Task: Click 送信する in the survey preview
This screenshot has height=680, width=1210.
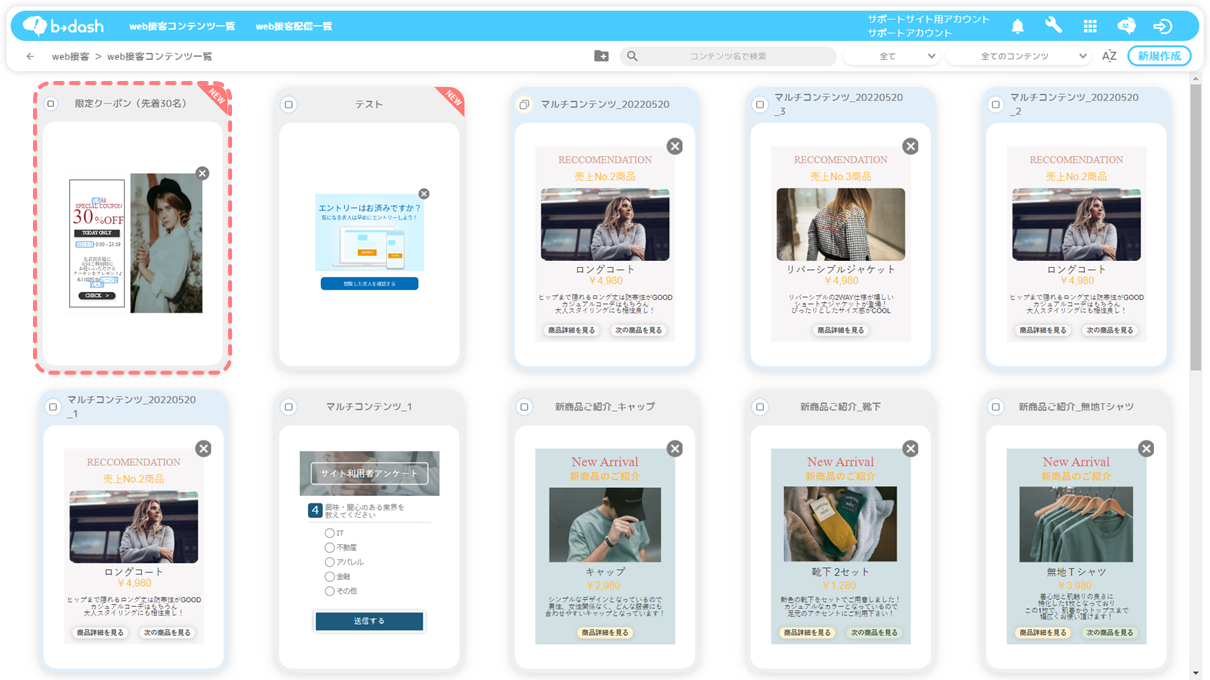Action: (369, 621)
